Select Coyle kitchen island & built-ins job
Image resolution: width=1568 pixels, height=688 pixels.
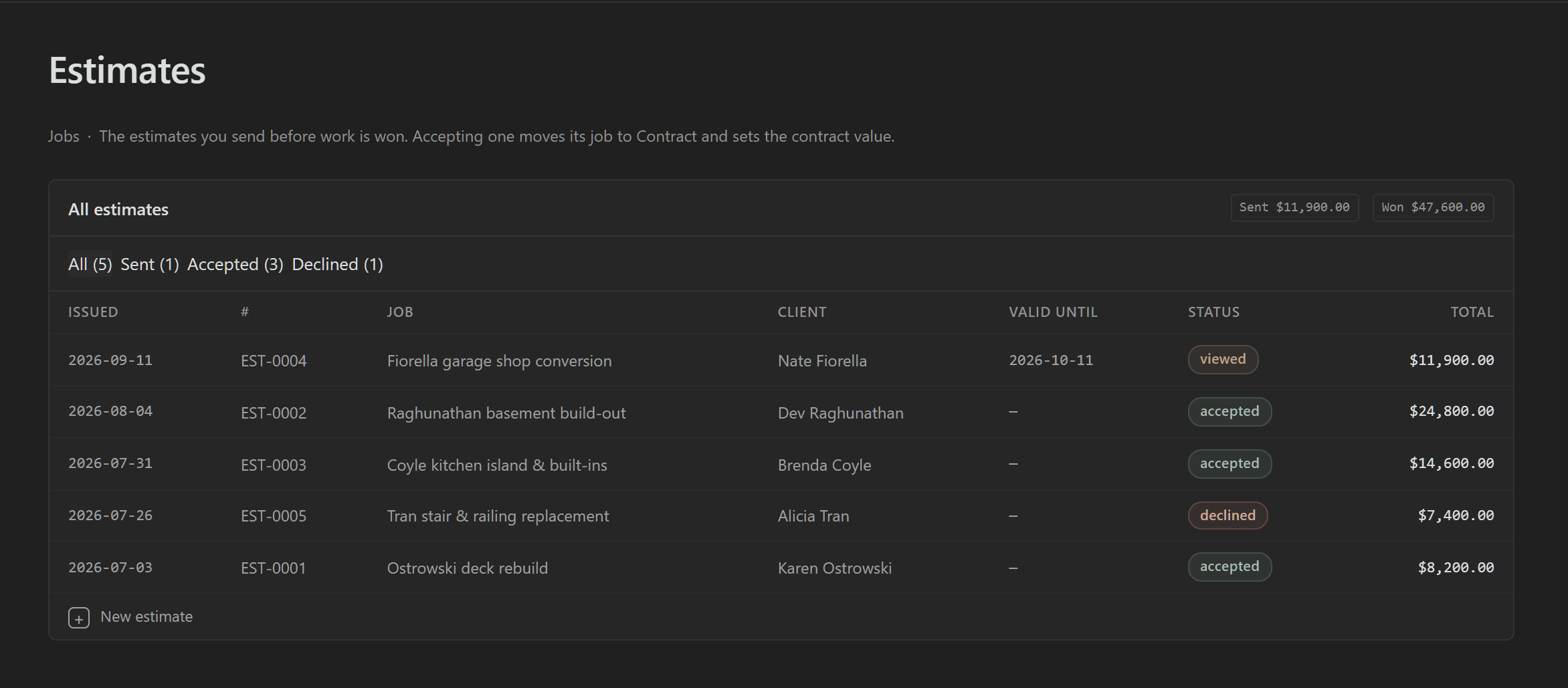[497, 465]
